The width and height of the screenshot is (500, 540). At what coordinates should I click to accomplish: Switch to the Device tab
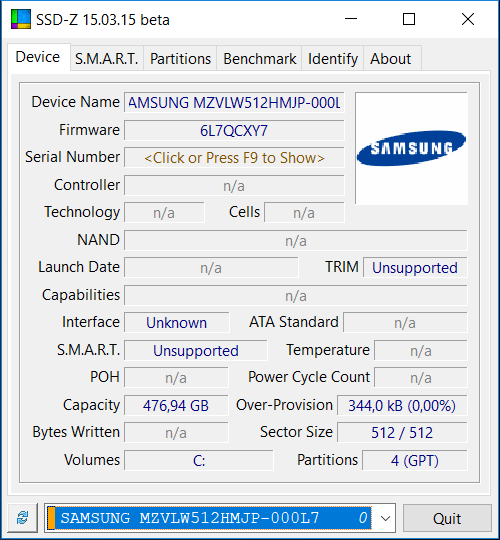tap(38, 57)
